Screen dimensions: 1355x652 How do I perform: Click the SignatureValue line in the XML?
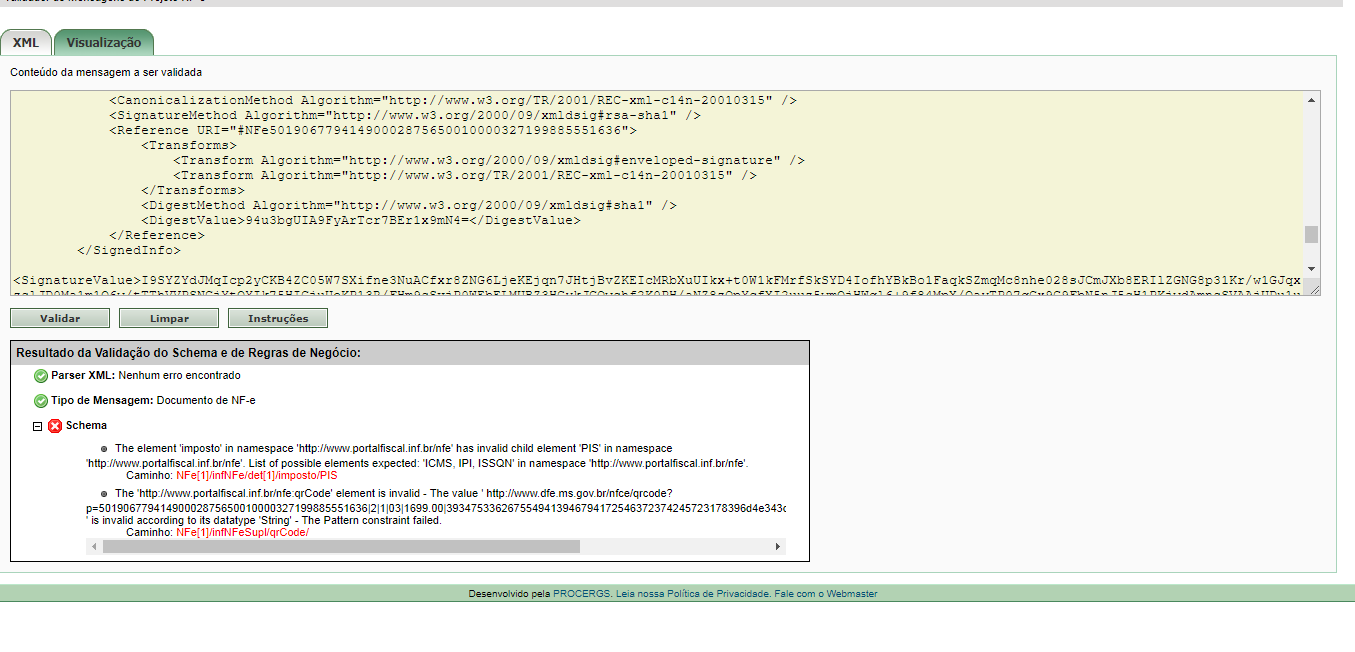657,283
